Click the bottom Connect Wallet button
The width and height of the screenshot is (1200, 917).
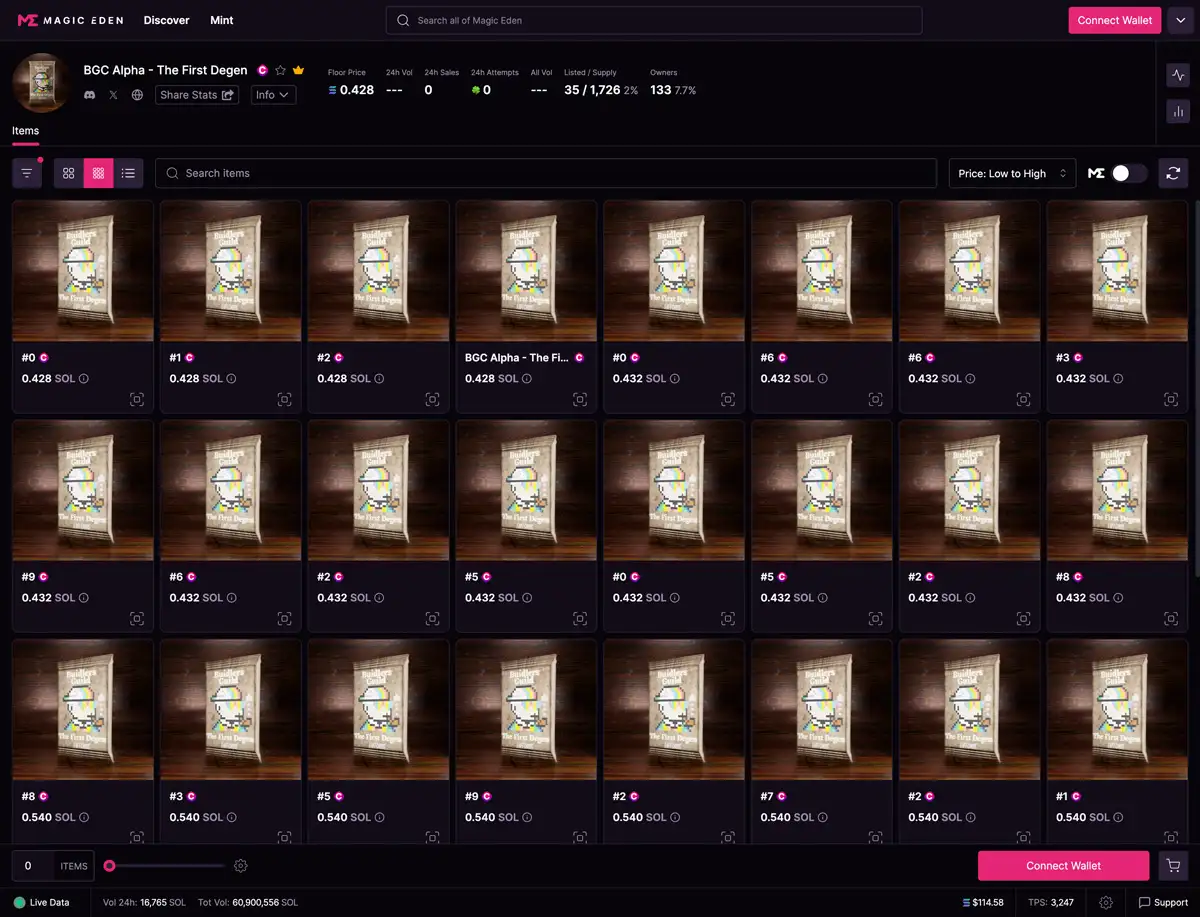[x=1063, y=866]
